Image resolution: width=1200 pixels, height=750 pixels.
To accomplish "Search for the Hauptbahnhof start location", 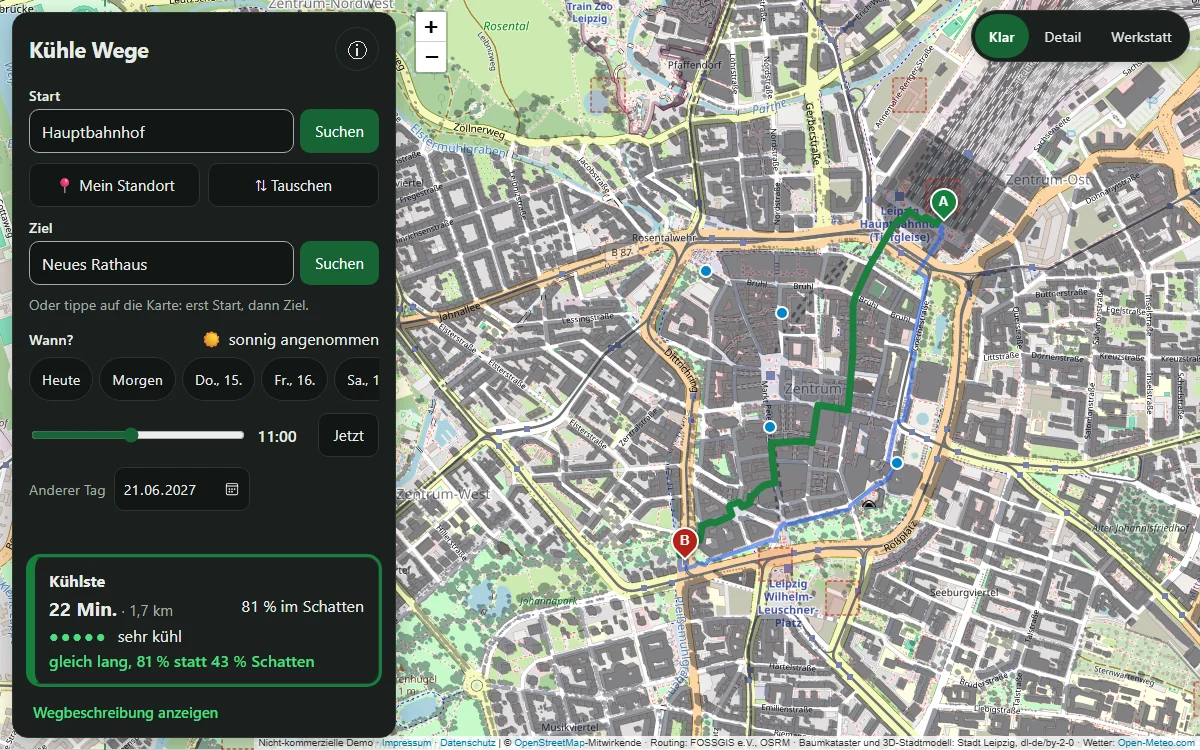I will pos(339,131).
